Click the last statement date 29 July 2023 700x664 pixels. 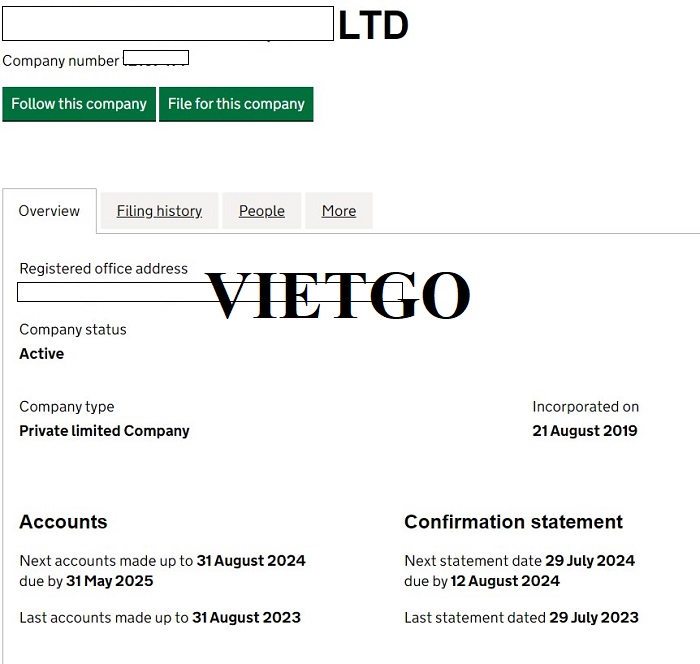click(594, 618)
